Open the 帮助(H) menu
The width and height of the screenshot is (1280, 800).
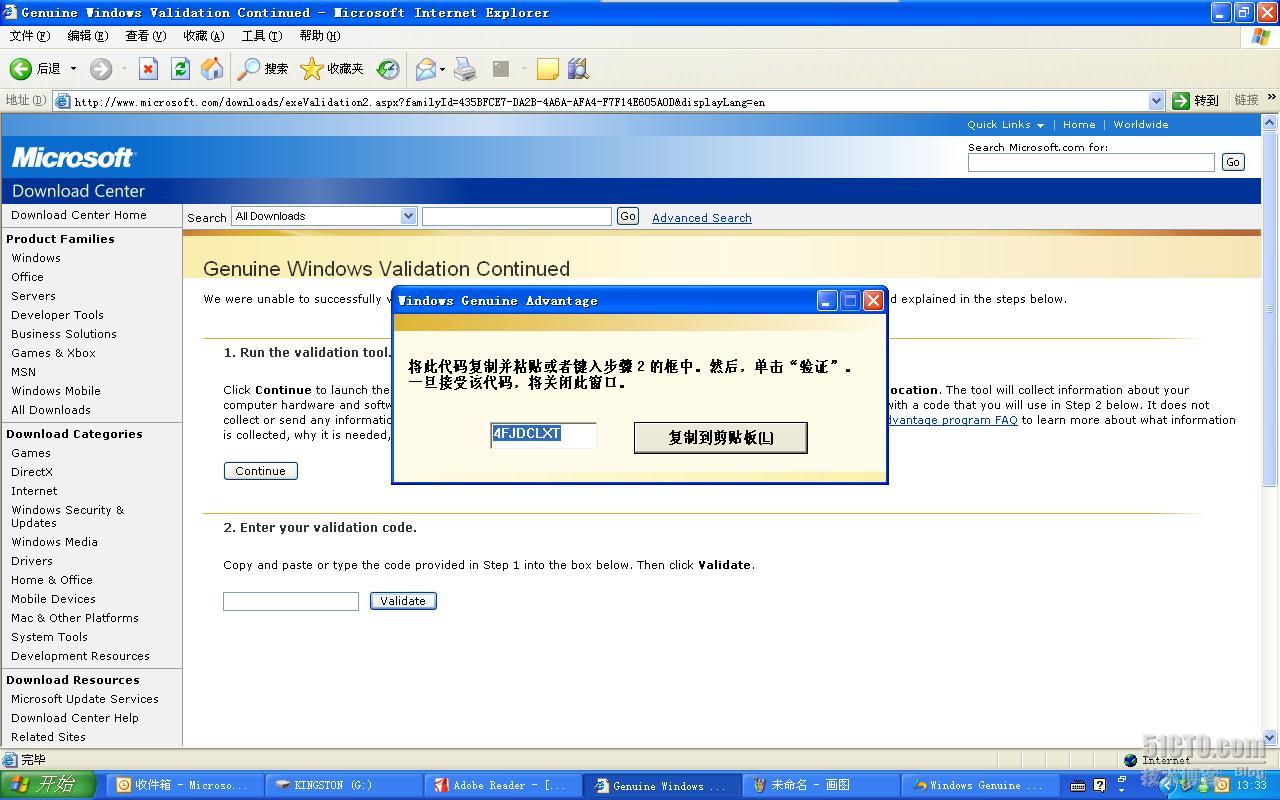(320, 36)
